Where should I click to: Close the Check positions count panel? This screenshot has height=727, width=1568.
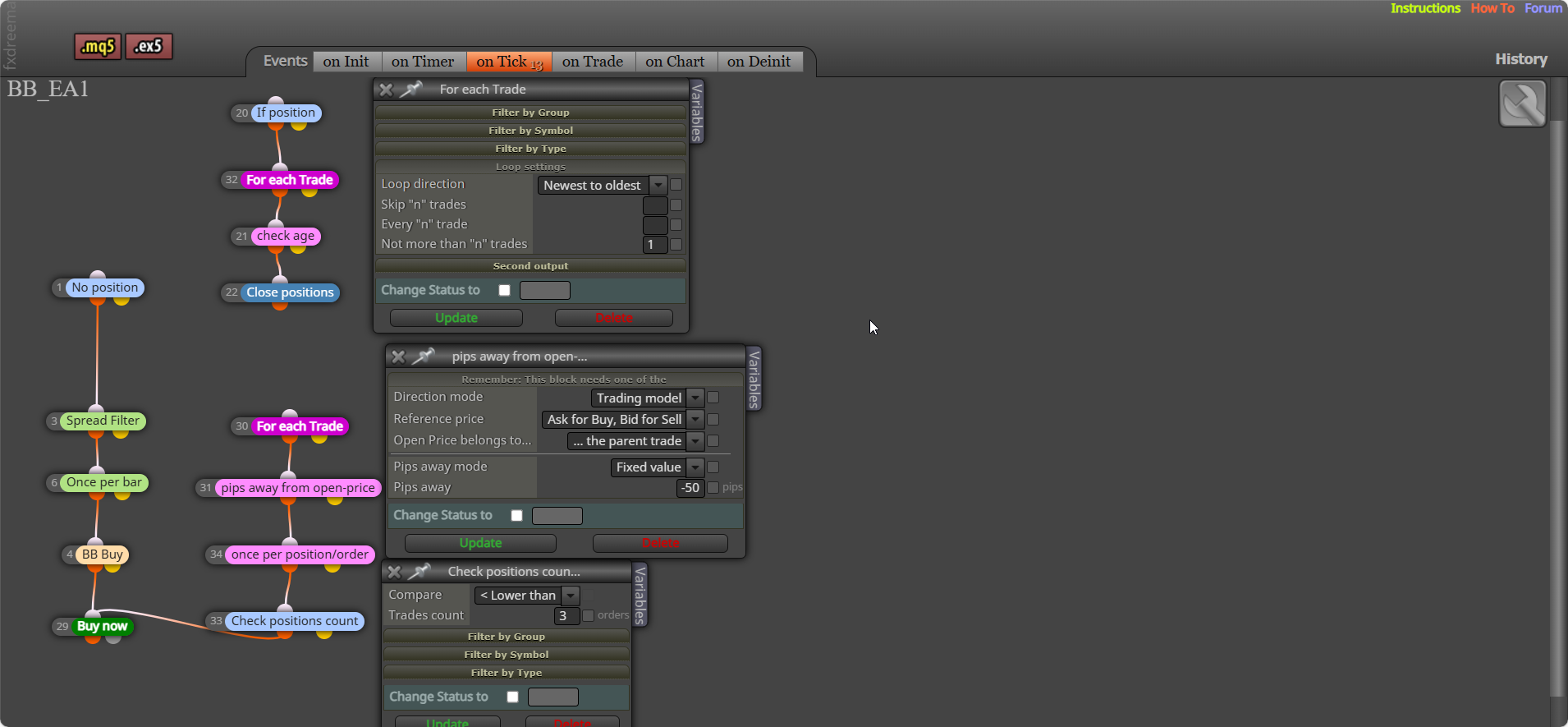point(394,572)
